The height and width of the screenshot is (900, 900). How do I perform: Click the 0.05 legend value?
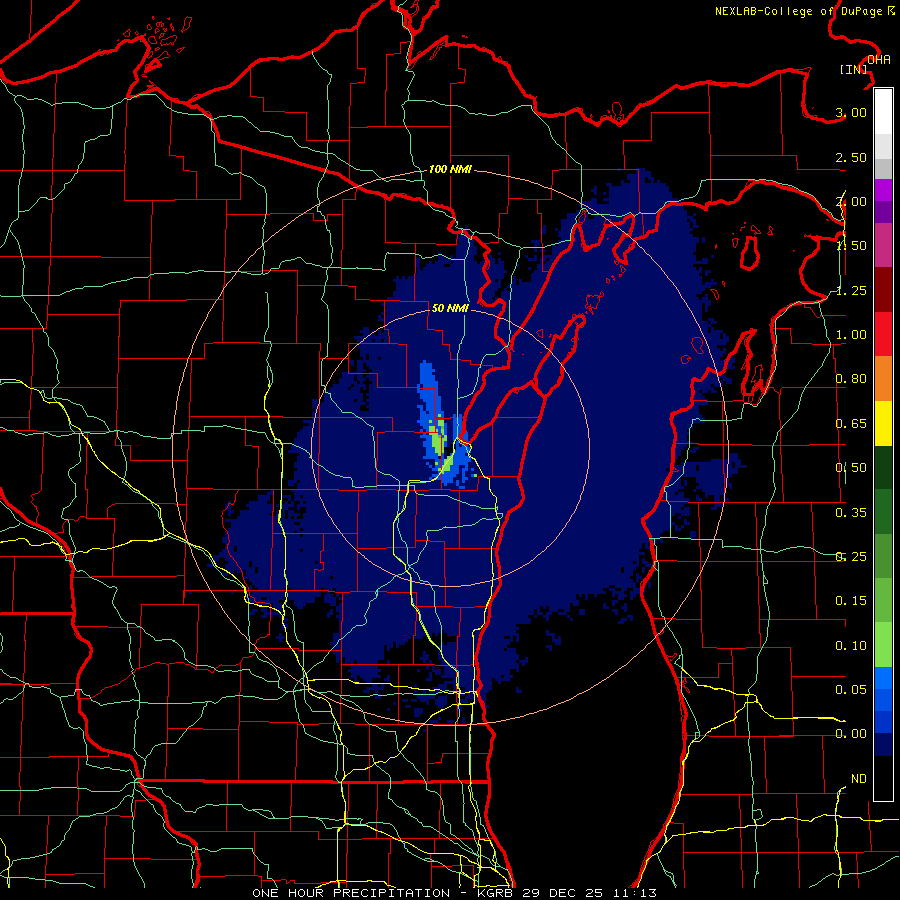coord(851,689)
